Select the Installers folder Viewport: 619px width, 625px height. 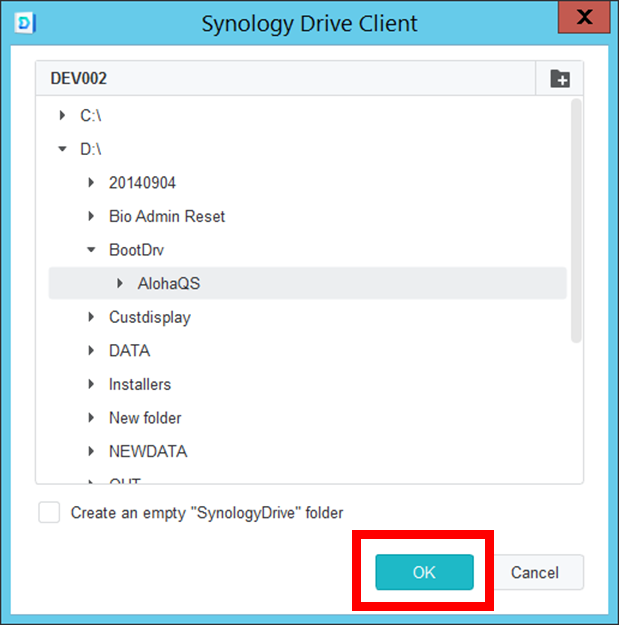coord(140,384)
